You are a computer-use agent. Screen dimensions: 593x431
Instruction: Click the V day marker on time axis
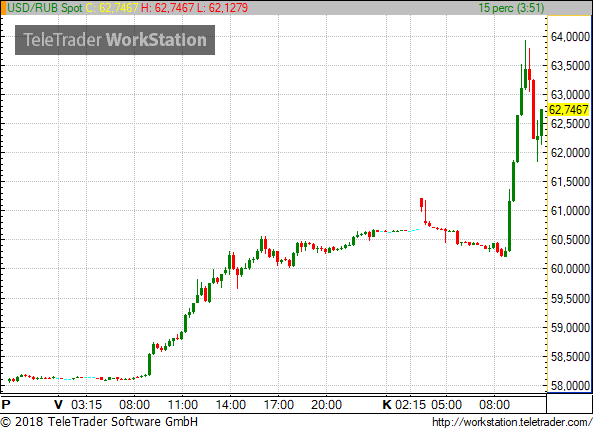[x=58, y=405]
